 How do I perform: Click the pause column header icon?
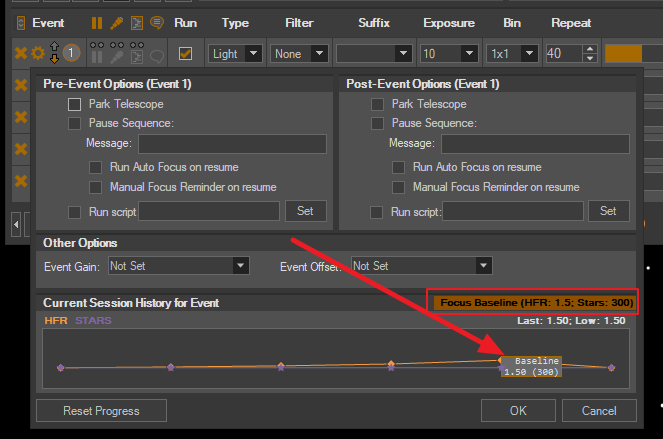pos(97,23)
